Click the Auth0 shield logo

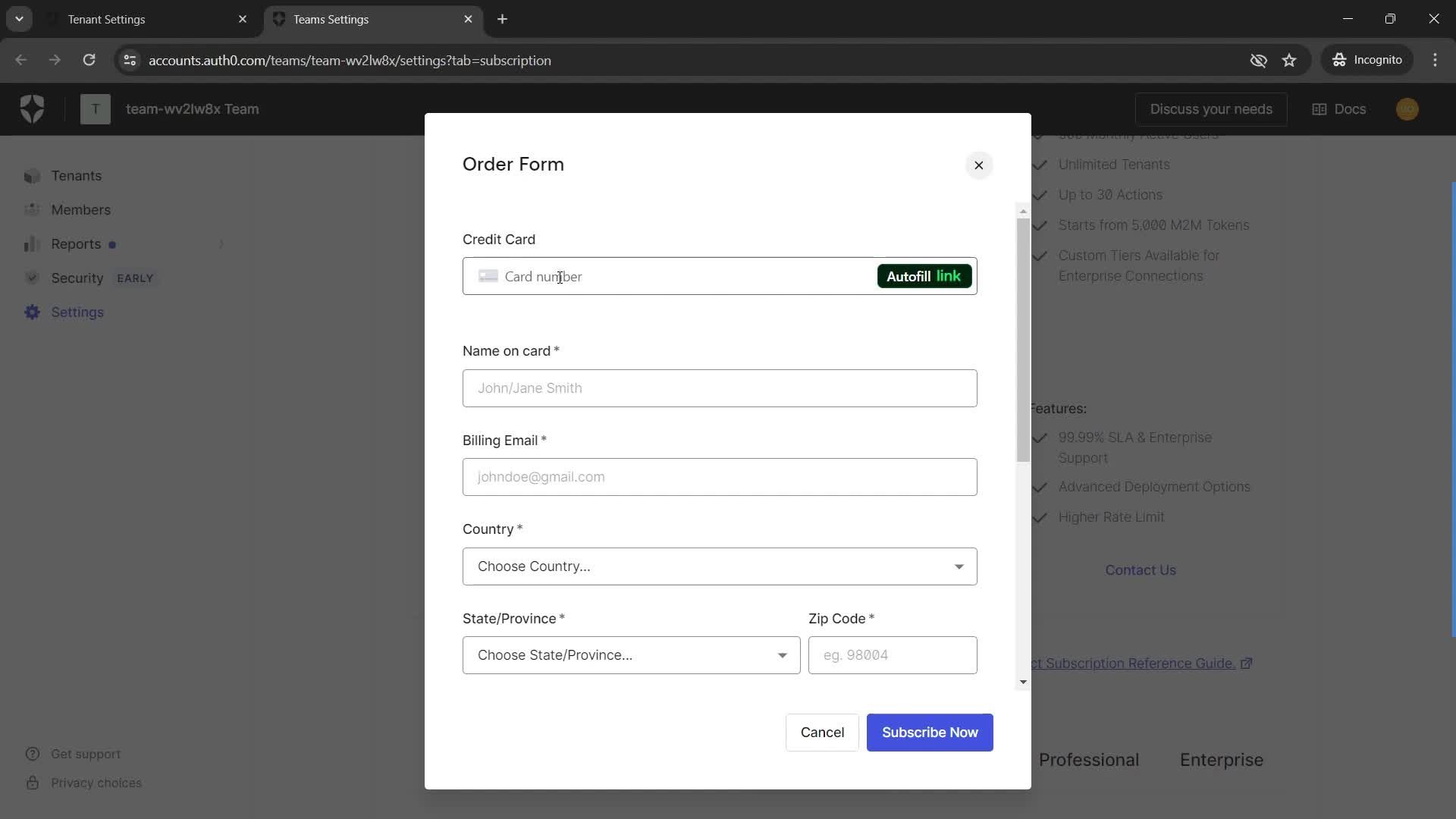[32, 109]
